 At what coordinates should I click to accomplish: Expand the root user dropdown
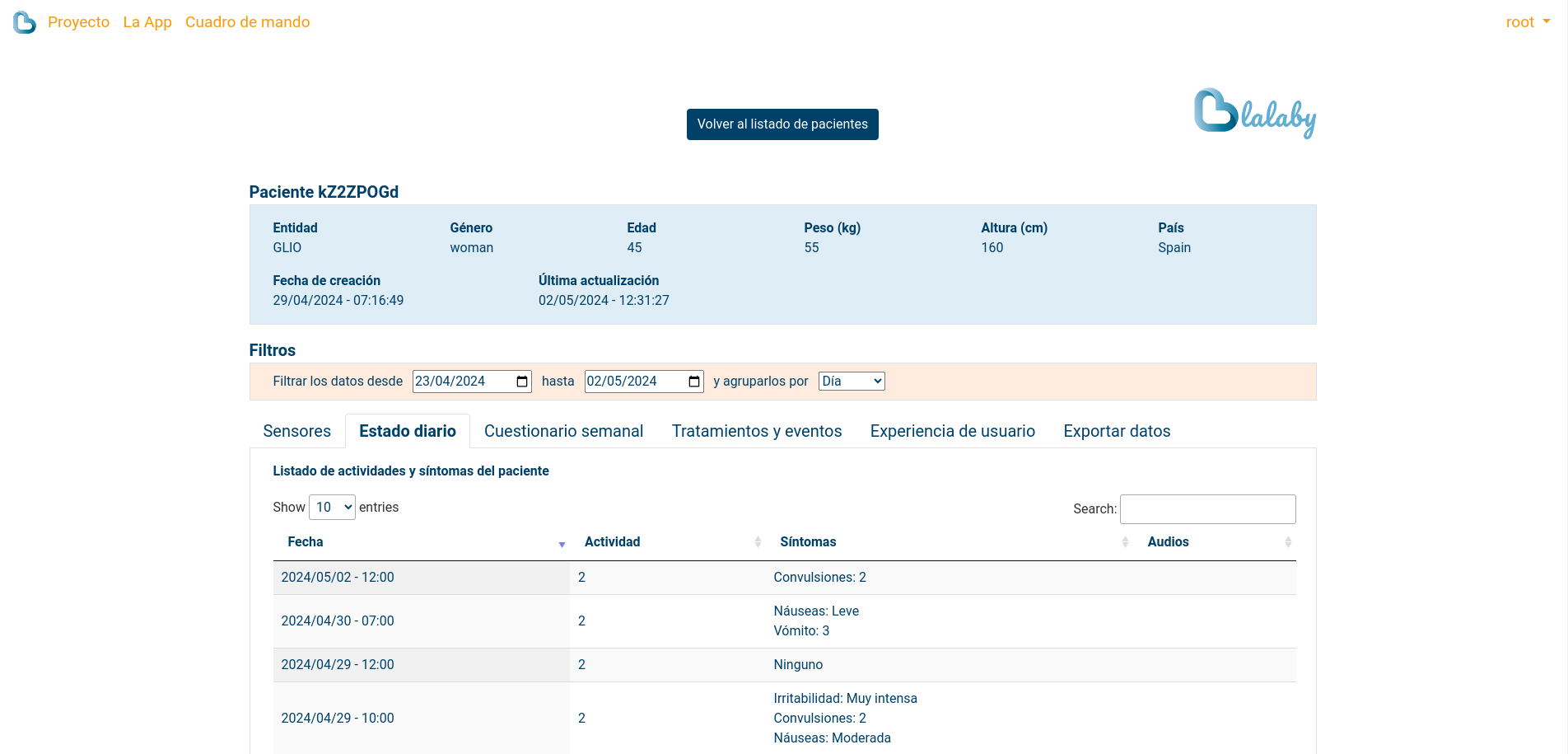(x=1528, y=22)
